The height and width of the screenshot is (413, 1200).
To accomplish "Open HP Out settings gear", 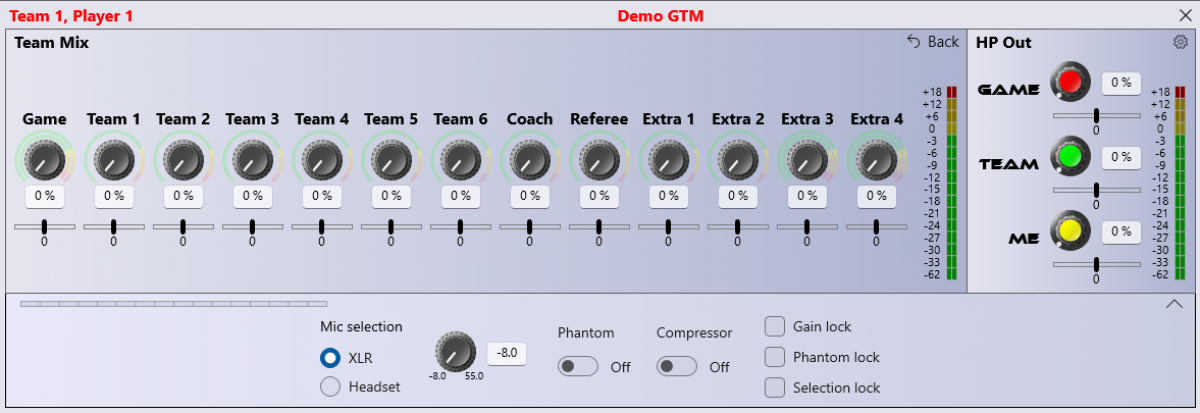I will pos(1180,42).
